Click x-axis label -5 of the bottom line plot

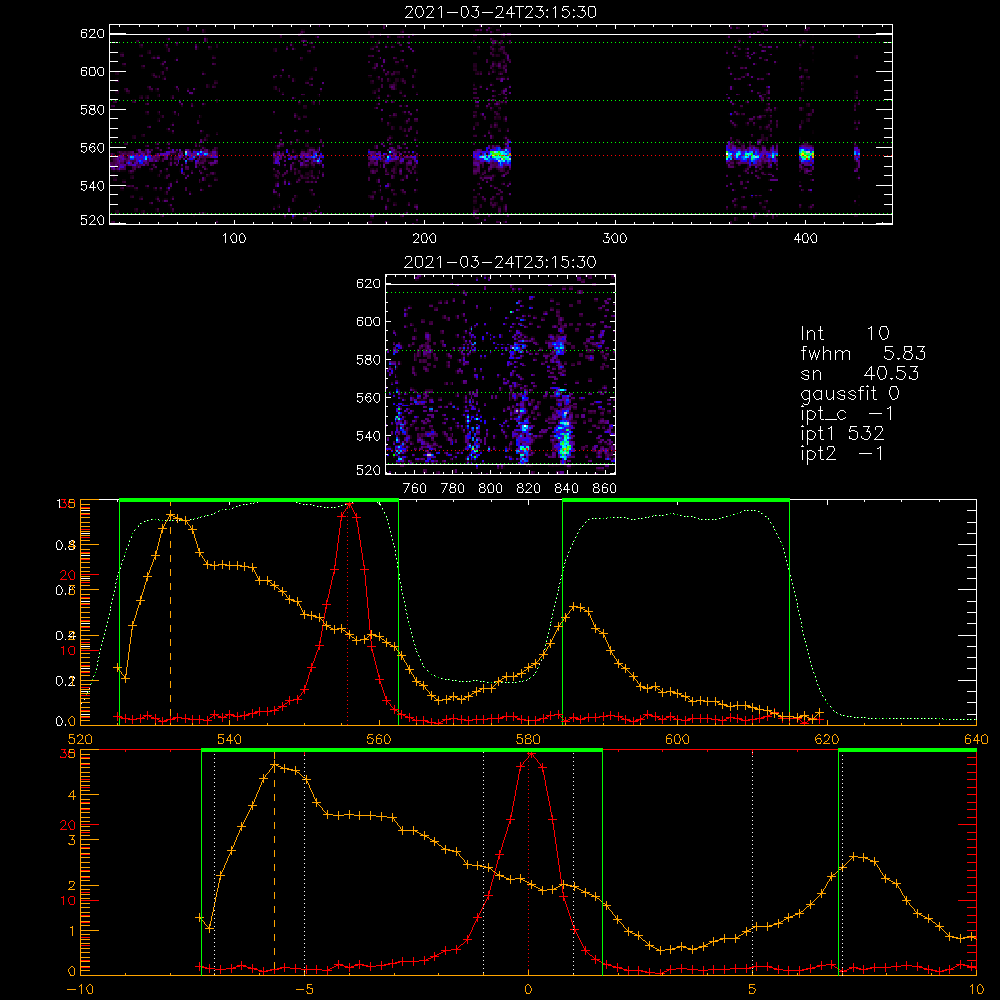click(x=305, y=990)
